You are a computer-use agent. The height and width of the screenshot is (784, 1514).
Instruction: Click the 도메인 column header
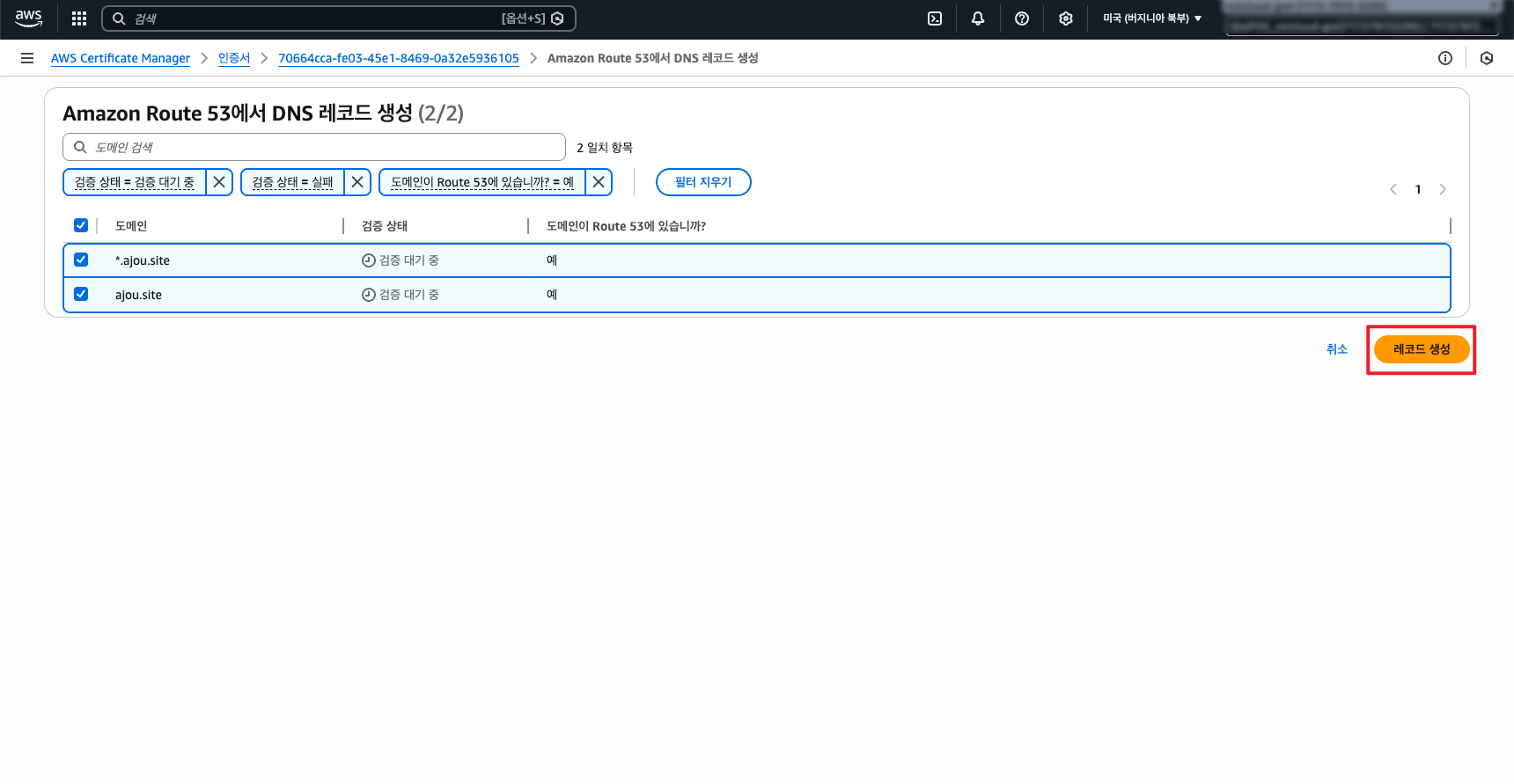point(131,226)
